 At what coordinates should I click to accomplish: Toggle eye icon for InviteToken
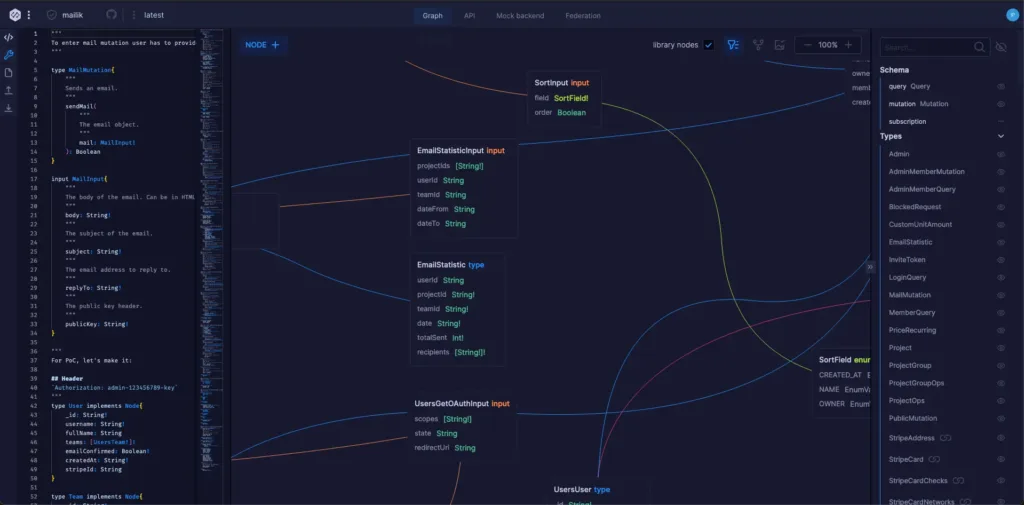[1000, 260]
